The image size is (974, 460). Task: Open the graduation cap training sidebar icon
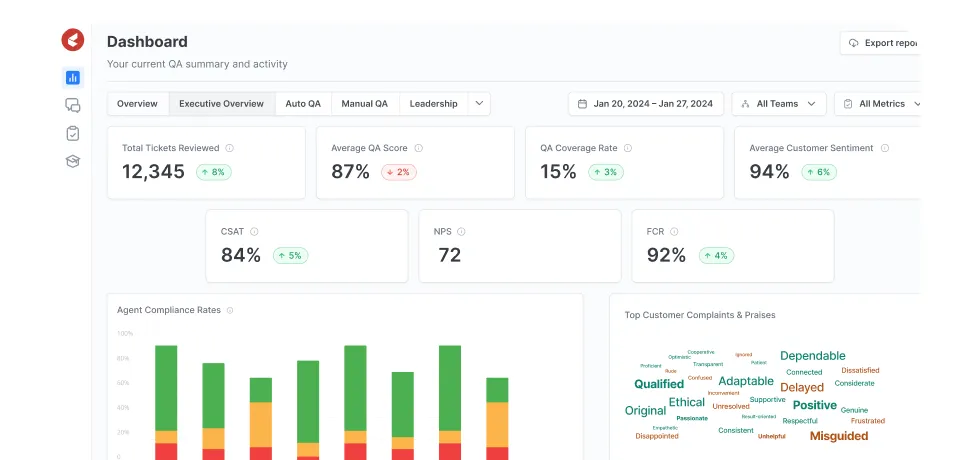coord(73,161)
